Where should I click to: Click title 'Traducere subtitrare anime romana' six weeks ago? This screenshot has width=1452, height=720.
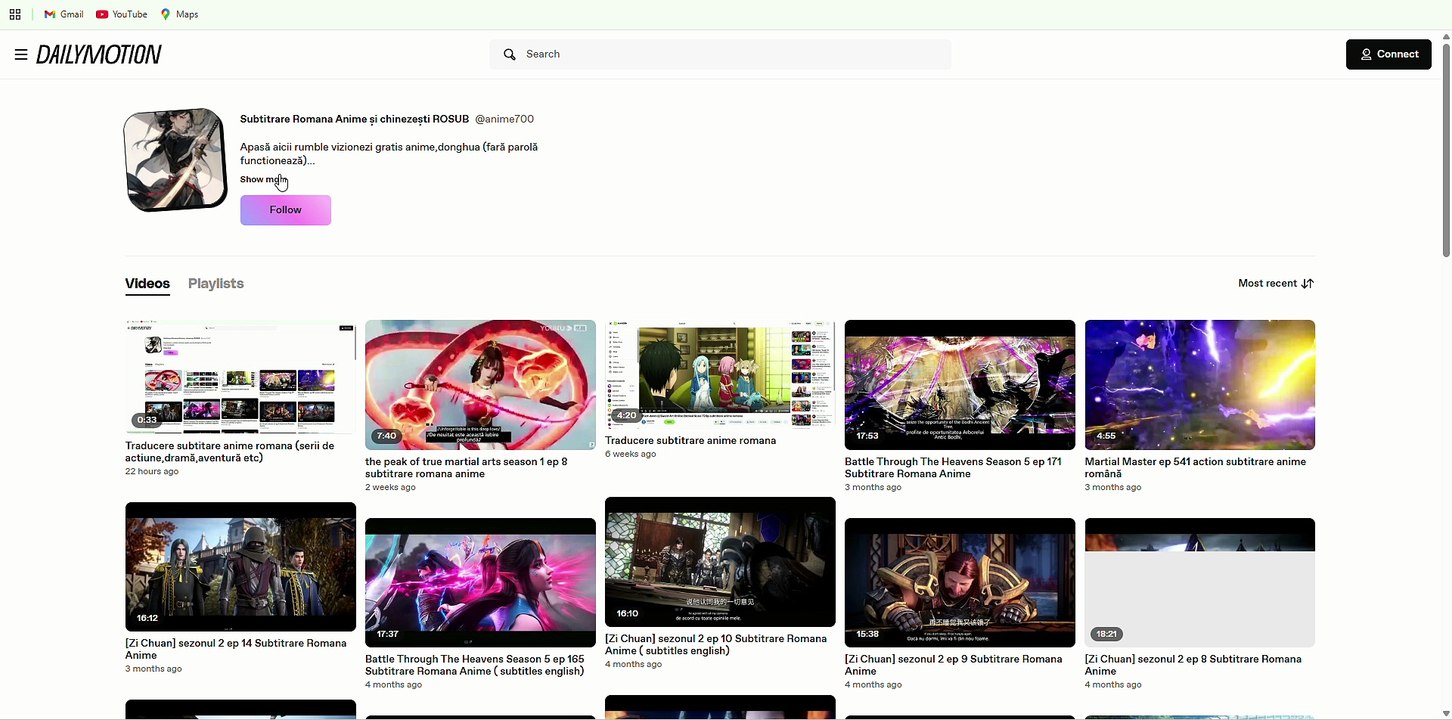690,440
